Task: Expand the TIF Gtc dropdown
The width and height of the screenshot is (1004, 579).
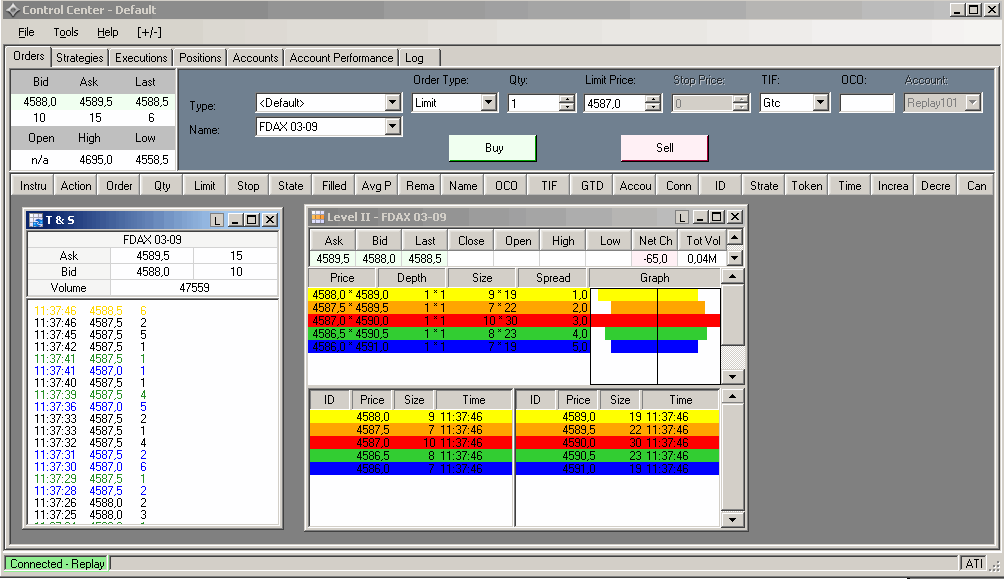Action: click(820, 103)
